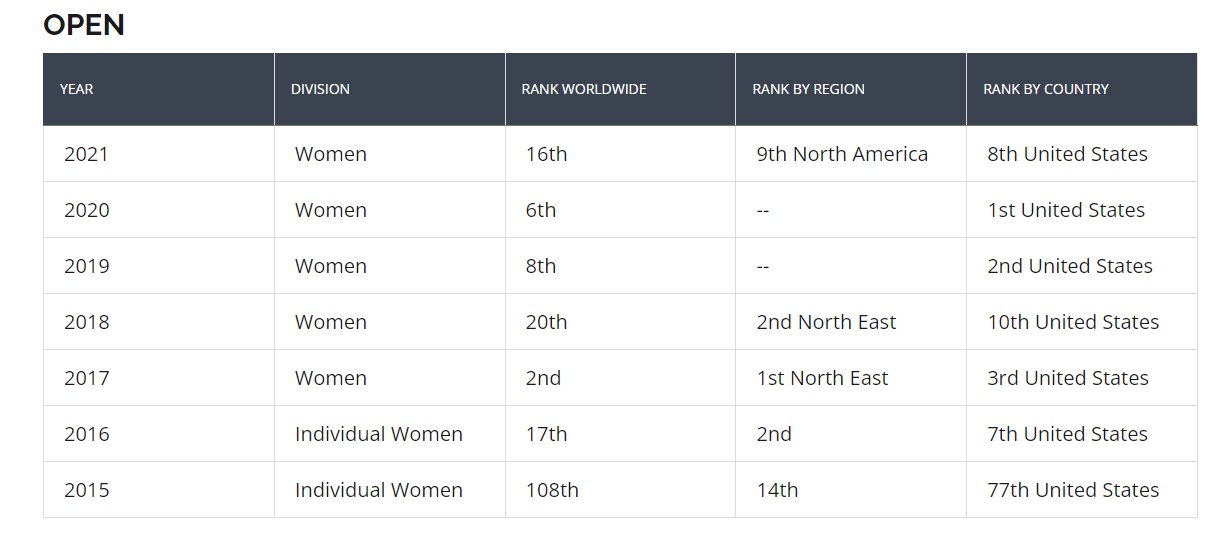Click the DIVISION column header
1217x535 pixels.
320,89
